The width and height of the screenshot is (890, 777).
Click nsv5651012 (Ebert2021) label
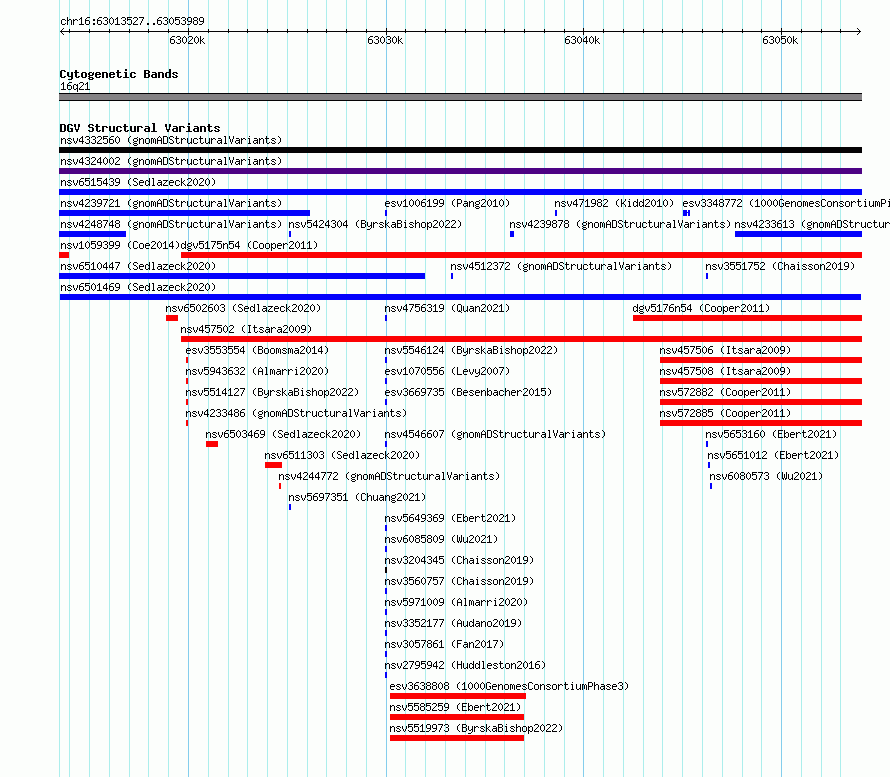(x=773, y=455)
